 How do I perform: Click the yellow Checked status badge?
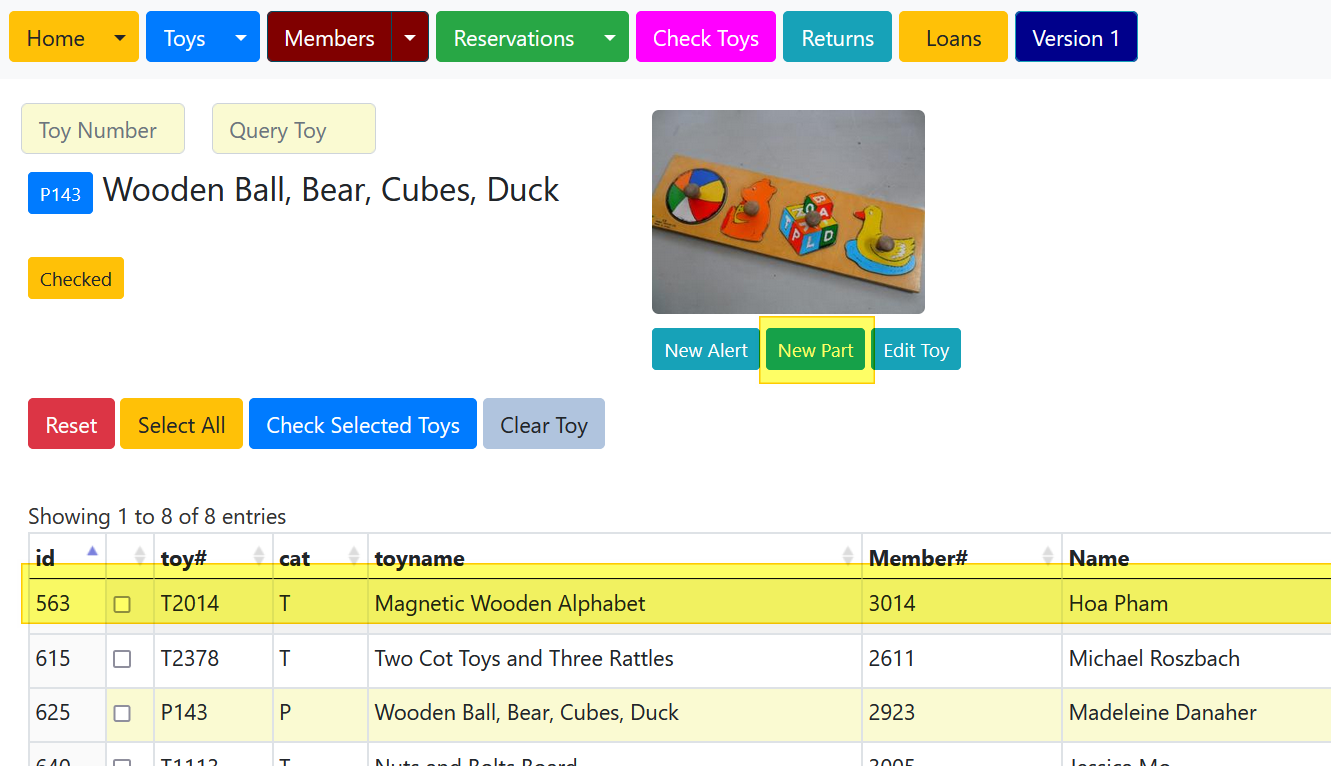tap(76, 279)
